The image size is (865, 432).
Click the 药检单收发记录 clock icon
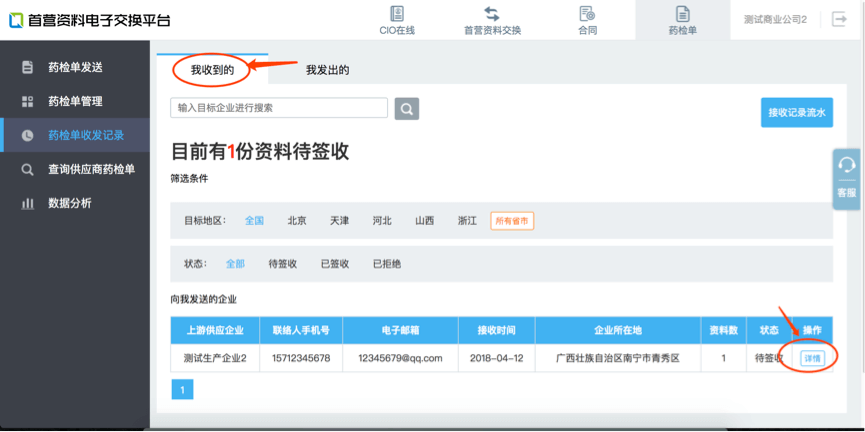click(x=27, y=136)
